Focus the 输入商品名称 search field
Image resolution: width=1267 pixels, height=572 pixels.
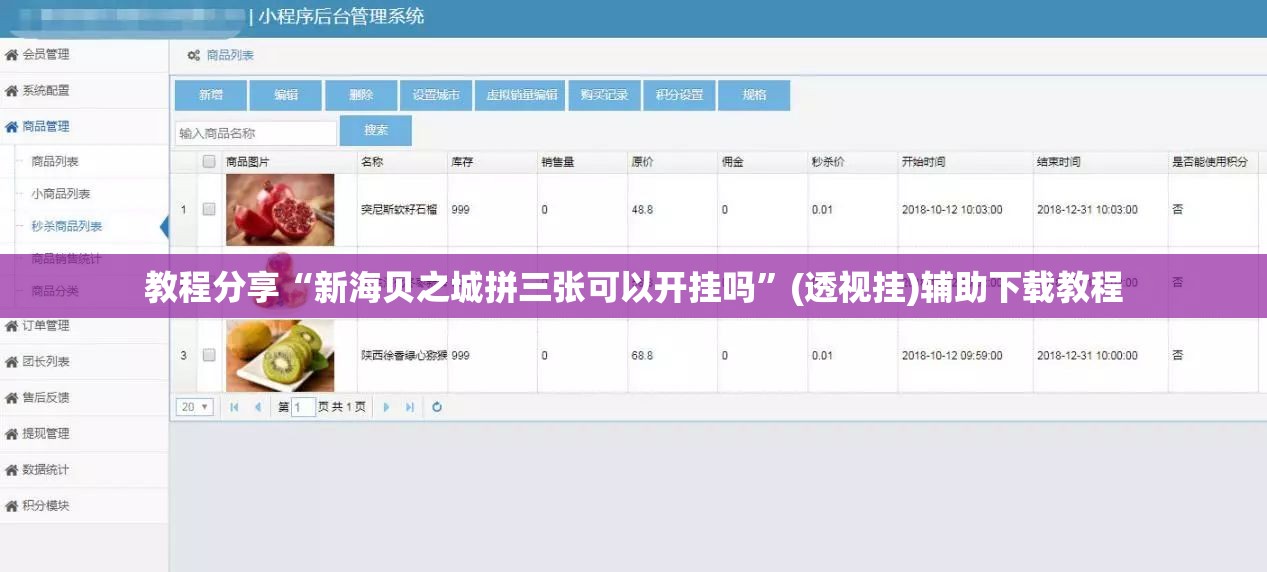point(256,133)
